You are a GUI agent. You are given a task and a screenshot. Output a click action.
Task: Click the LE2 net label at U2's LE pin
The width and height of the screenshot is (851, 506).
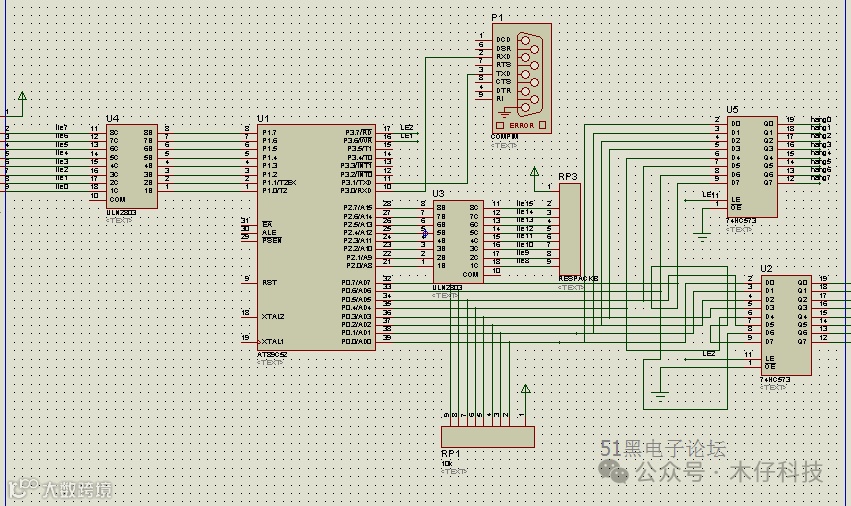(709, 353)
